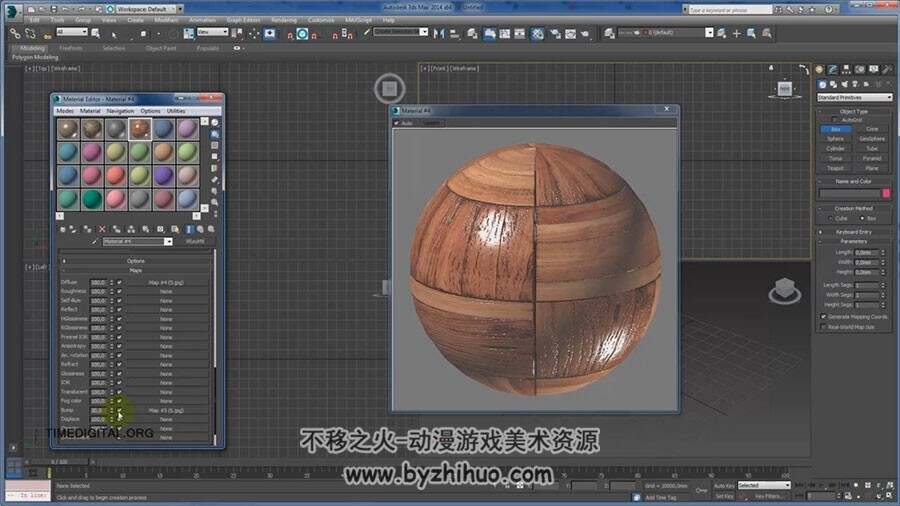
Task: Click Assign Material to Selection icon
Action: tap(87, 229)
